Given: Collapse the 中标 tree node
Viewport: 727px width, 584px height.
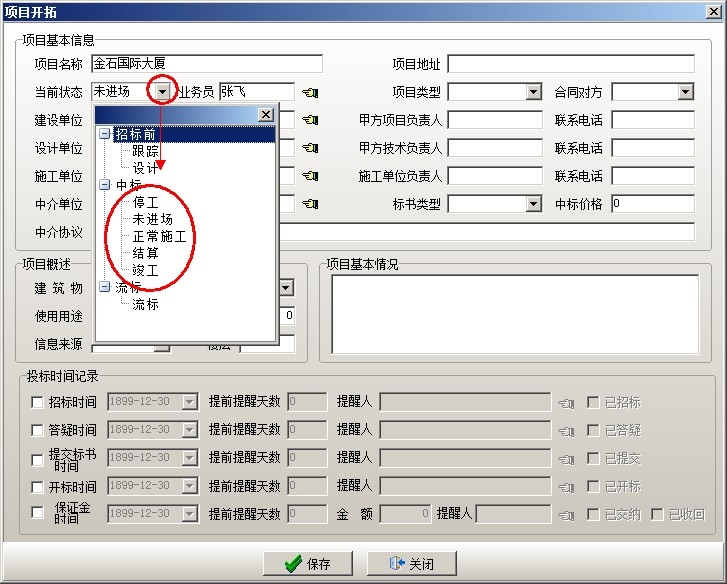Looking at the screenshot, I should click(x=105, y=185).
